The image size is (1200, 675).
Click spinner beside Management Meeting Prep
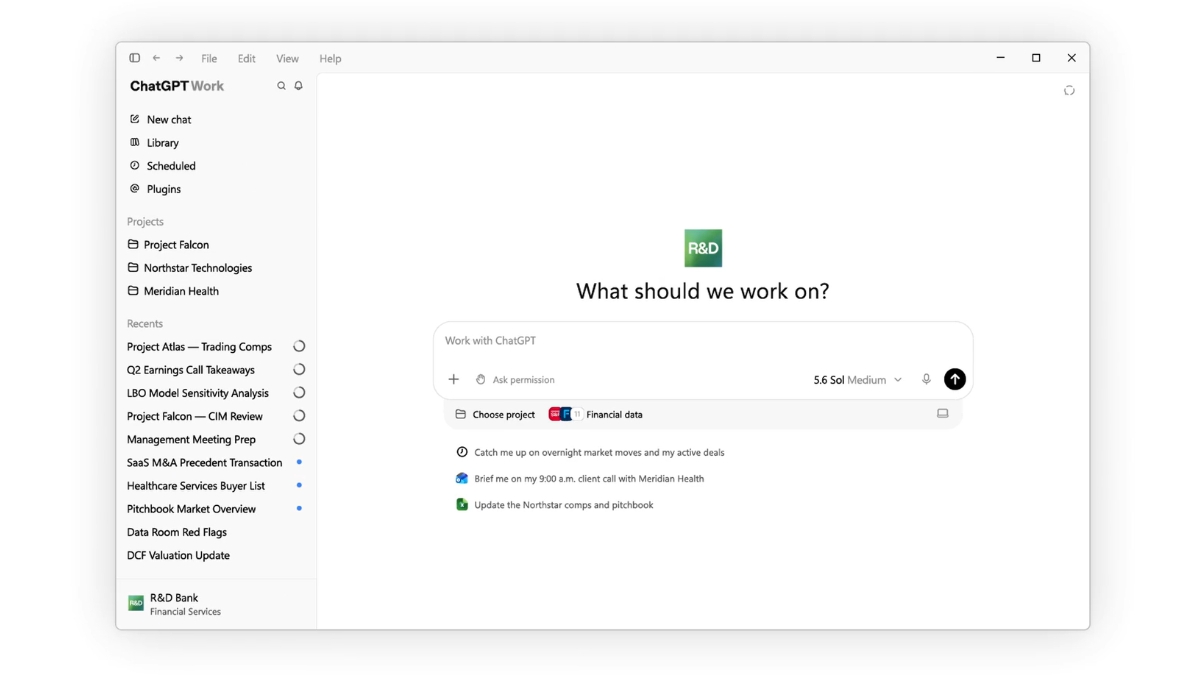point(299,439)
